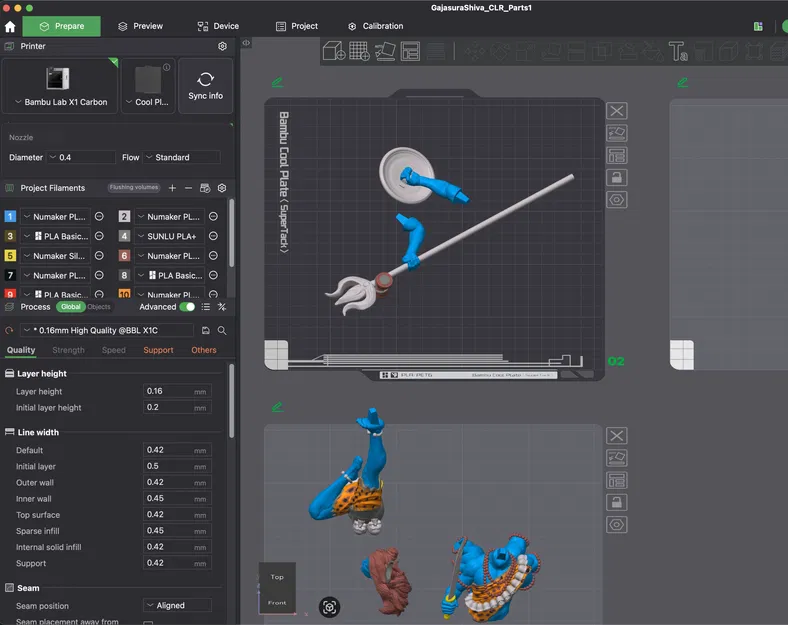788x625 pixels.
Task: Switch to the Preview tab
Action: pyautogui.click(x=141, y=26)
